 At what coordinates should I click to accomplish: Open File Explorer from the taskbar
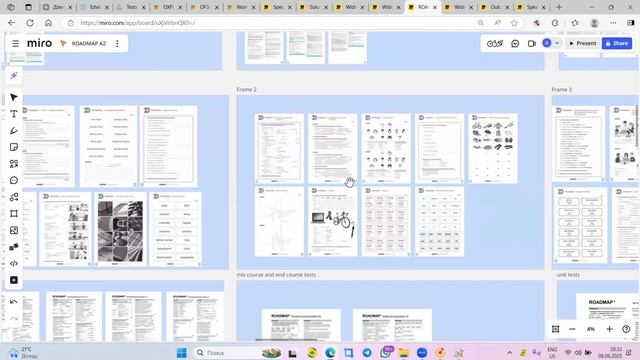403,352
